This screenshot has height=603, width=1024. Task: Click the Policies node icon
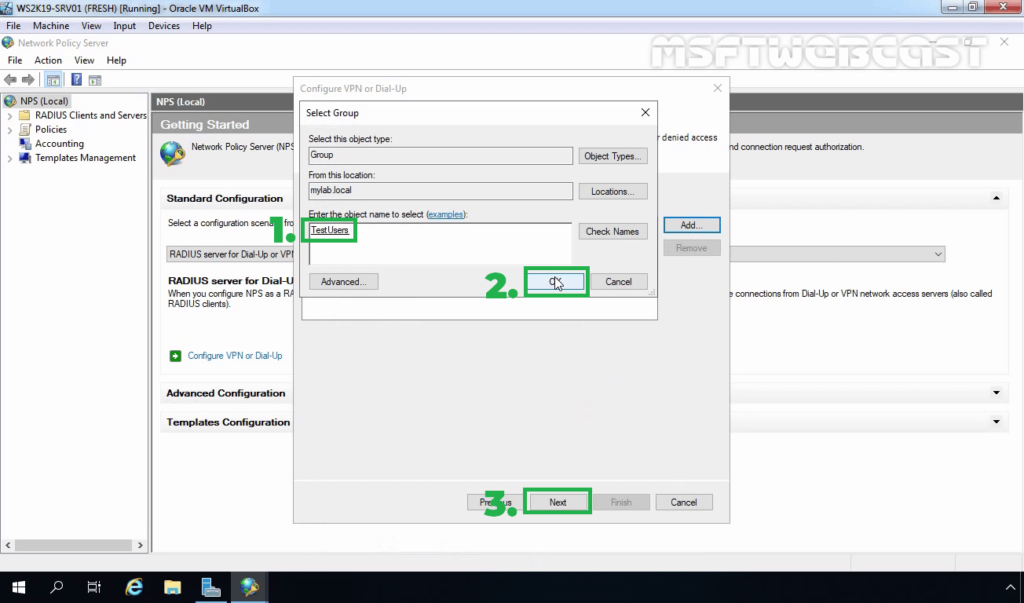(x=25, y=129)
